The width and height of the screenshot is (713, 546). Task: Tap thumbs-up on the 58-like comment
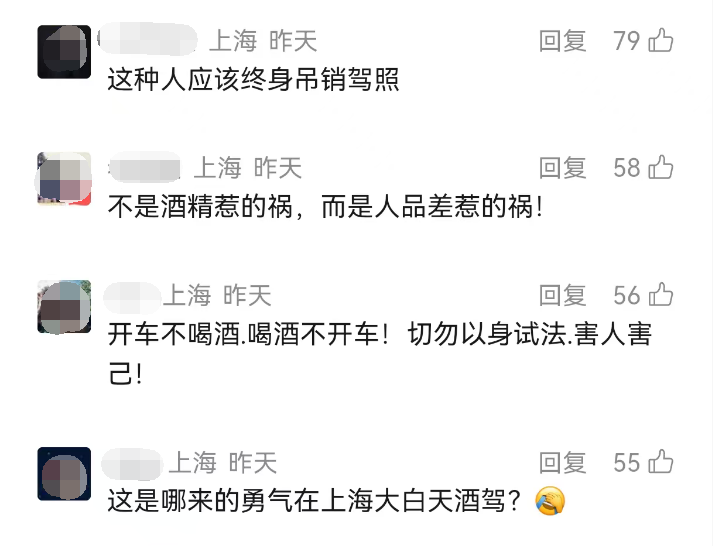660,168
